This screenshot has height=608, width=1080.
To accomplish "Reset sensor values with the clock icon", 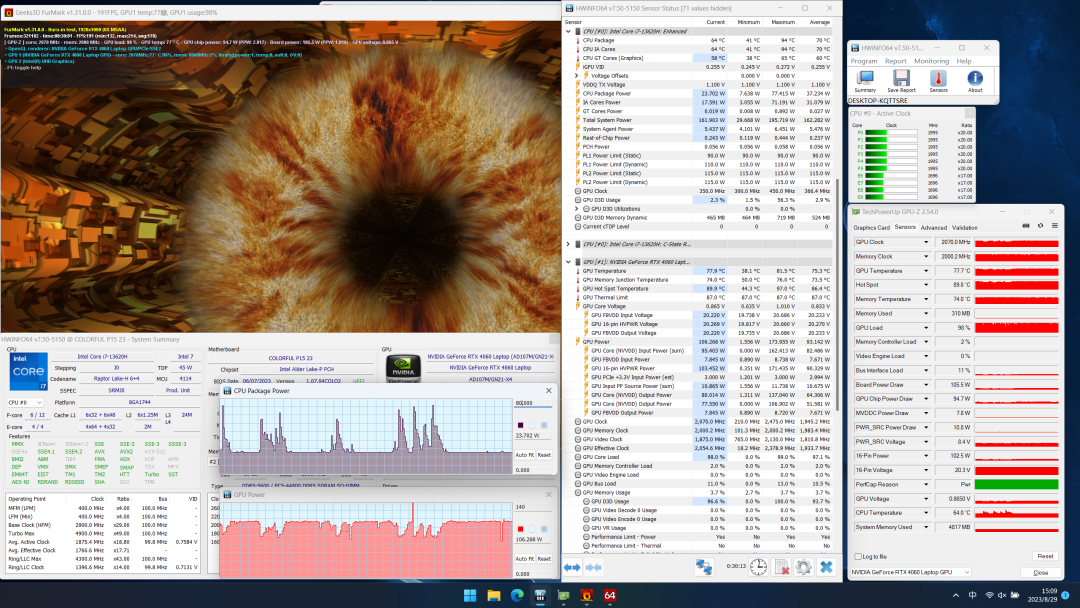I will 759,567.
